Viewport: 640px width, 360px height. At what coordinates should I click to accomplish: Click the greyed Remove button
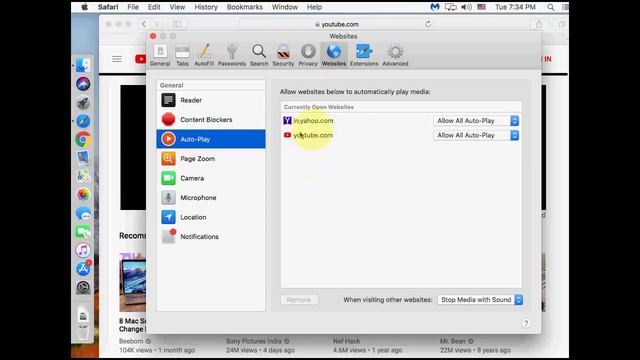pos(299,300)
